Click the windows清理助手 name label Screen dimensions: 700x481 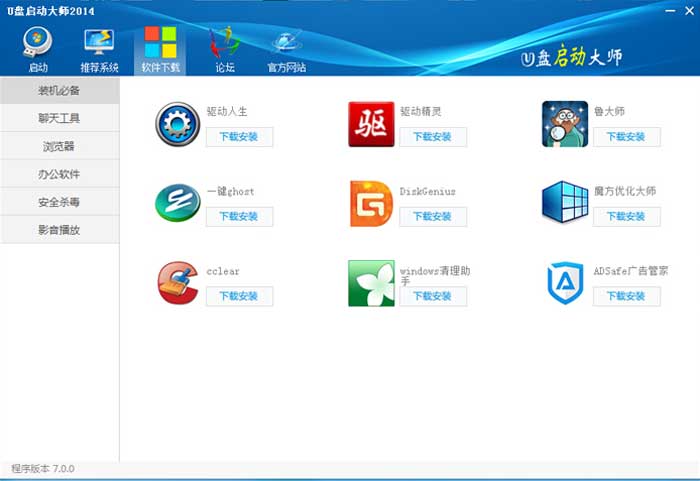click(435, 276)
